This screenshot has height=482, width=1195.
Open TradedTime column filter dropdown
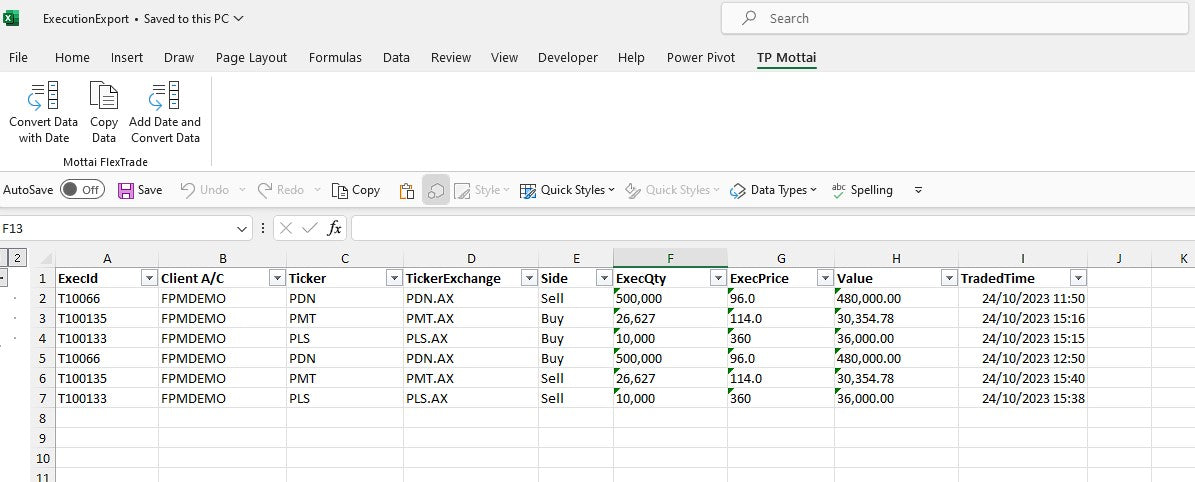point(1078,278)
